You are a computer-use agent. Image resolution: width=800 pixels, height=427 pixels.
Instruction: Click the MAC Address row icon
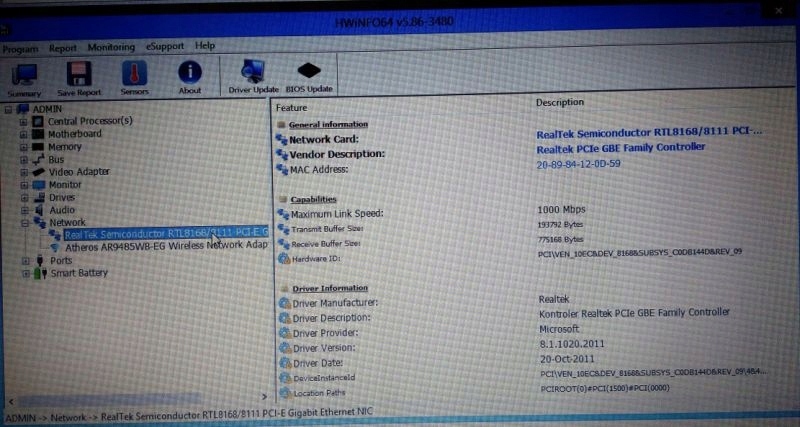click(282, 169)
